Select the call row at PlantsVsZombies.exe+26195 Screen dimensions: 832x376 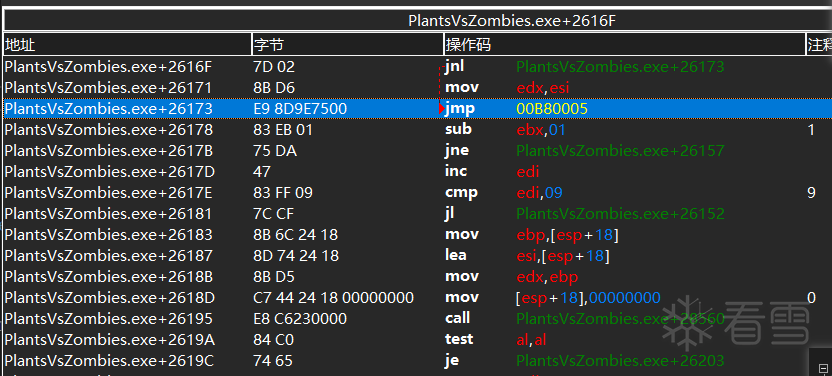pos(418,319)
